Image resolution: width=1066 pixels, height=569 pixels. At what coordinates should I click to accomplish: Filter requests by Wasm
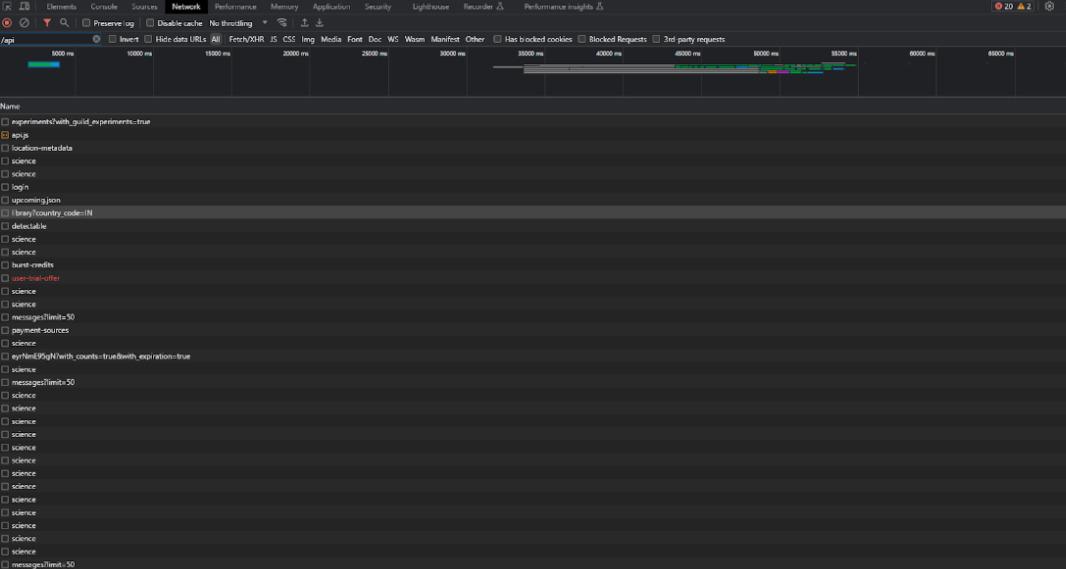tap(415, 39)
